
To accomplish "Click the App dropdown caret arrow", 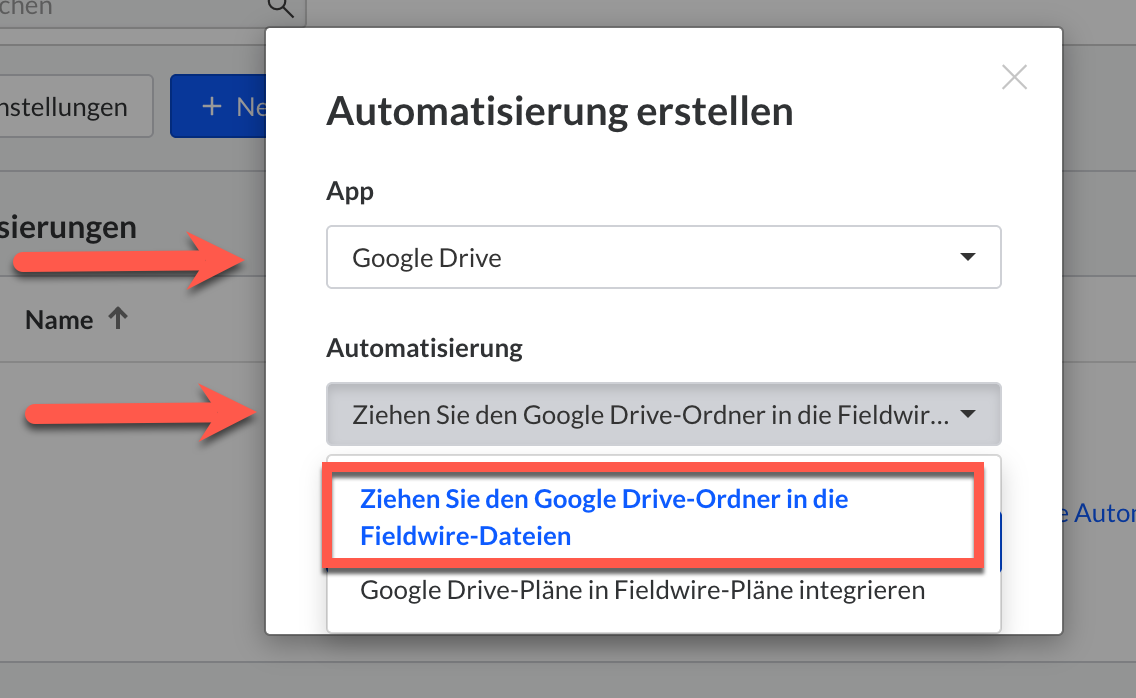I will coord(967,257).
